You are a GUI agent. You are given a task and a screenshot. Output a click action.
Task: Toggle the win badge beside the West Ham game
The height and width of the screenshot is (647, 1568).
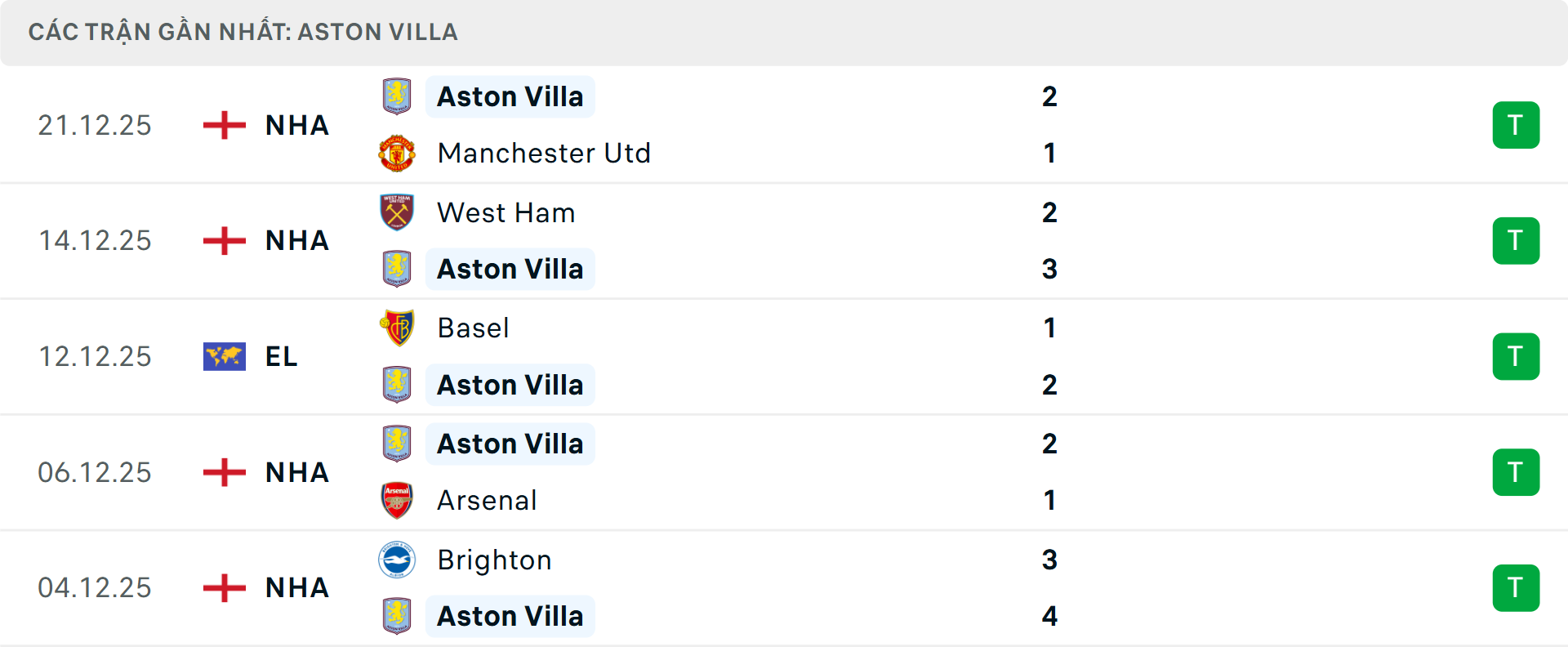[x=1517, y=241]
